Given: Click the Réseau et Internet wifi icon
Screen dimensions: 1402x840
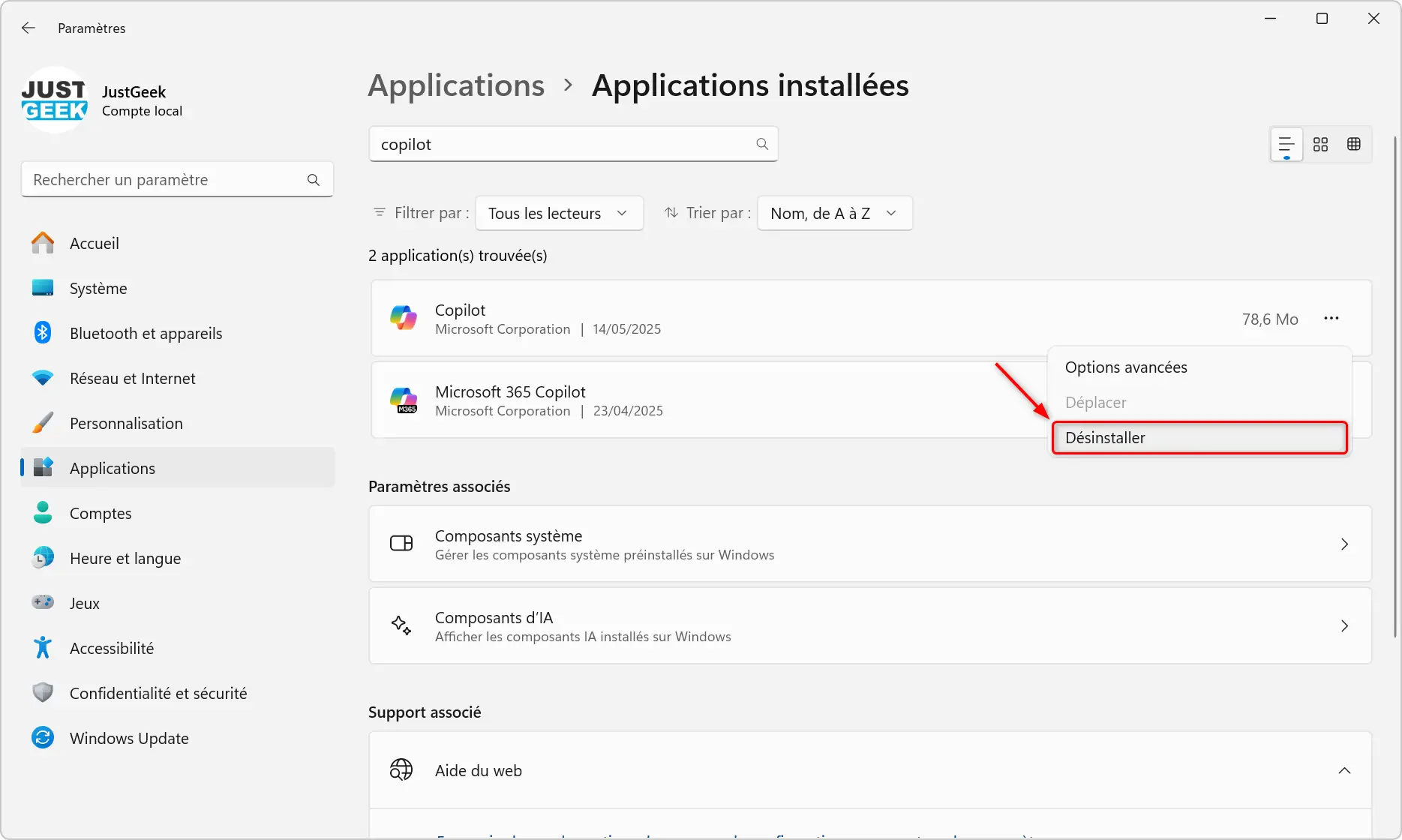Looking at the screenshot, I should point(43,378).
